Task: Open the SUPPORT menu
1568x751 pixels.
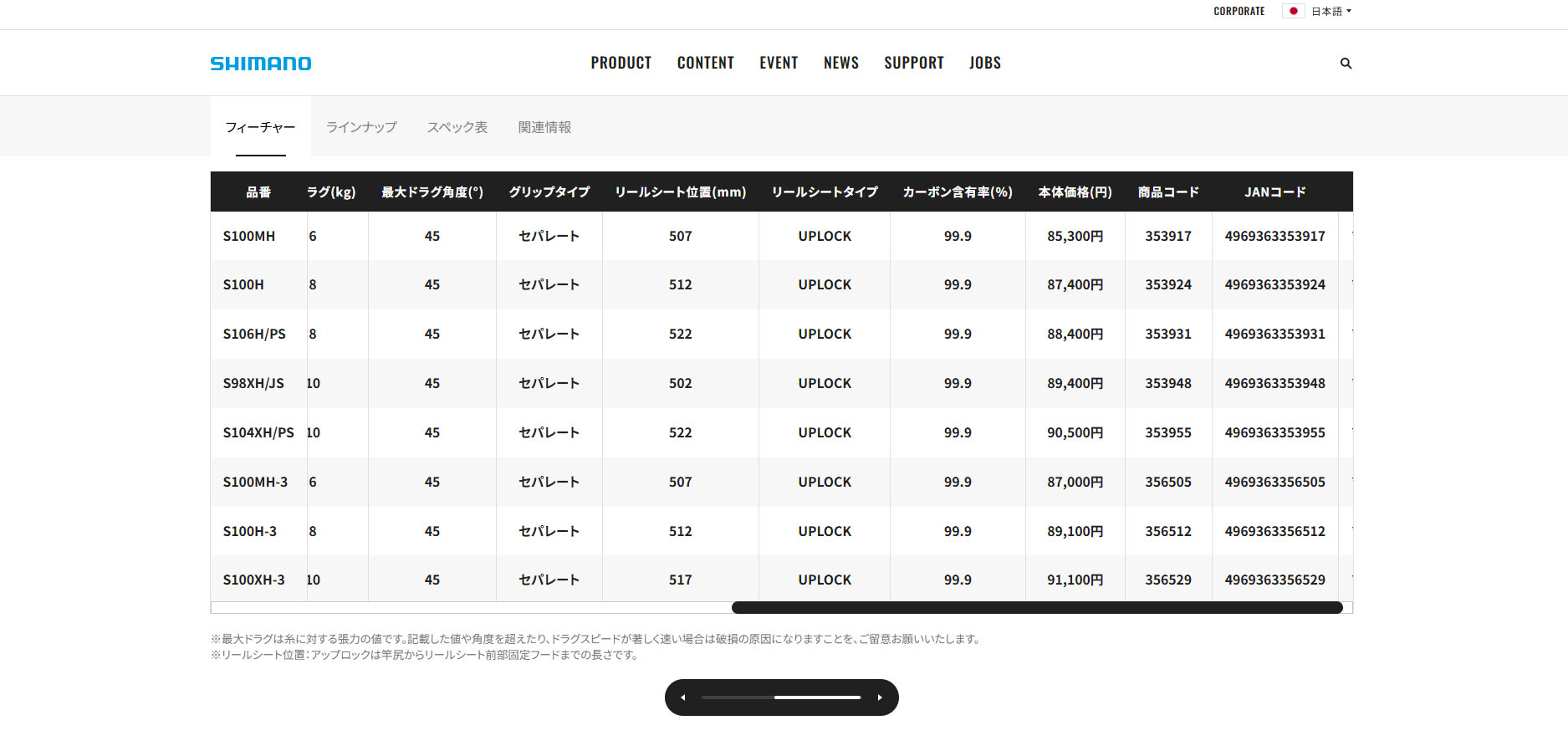Action: [x=914, y=63]
